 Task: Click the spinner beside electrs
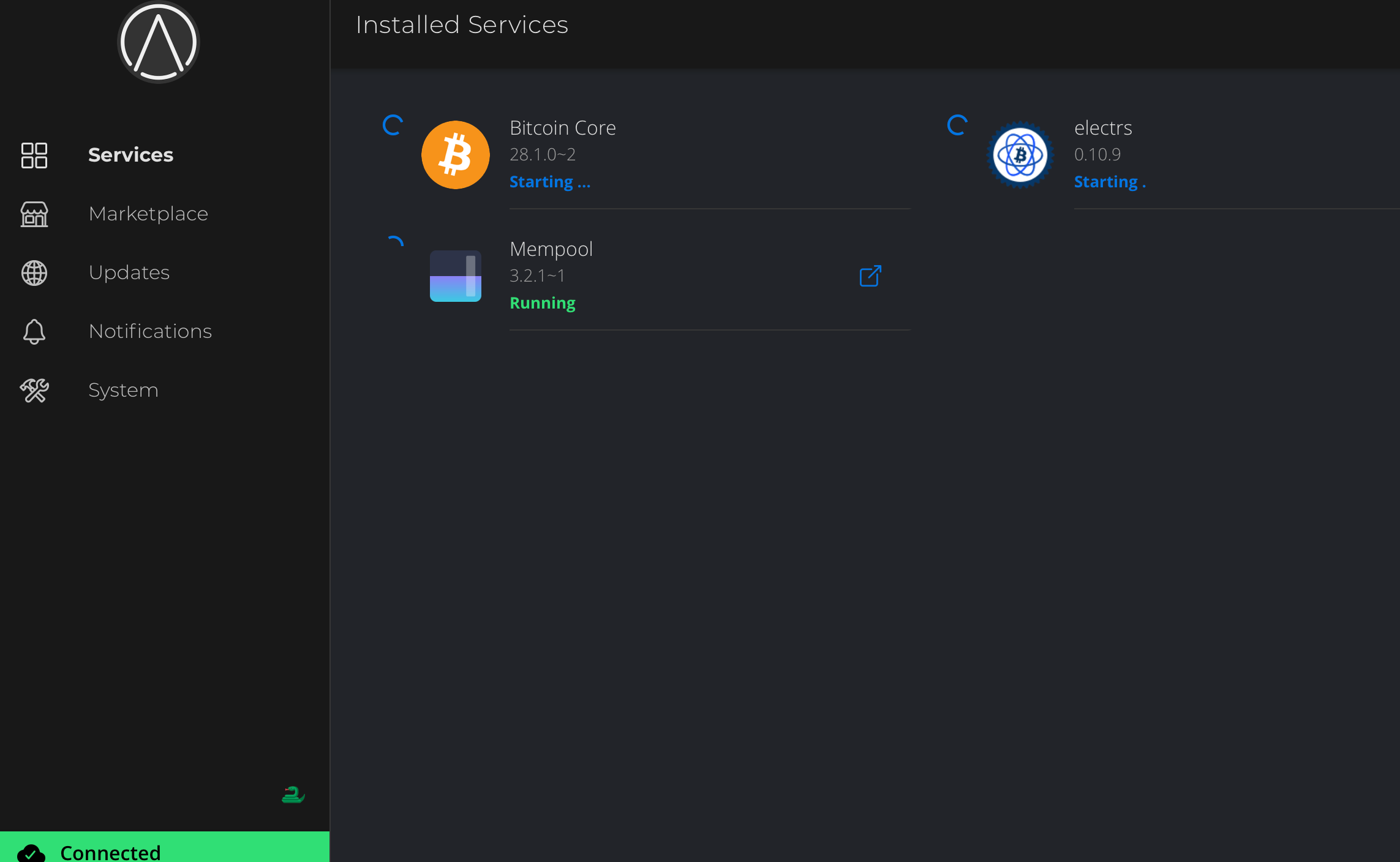(957, 125)
